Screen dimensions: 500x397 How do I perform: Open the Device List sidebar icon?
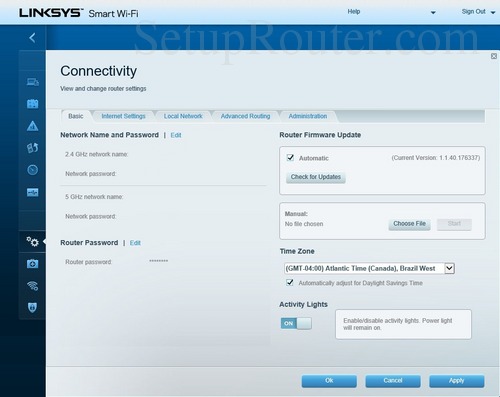click(x=32, y=82)
